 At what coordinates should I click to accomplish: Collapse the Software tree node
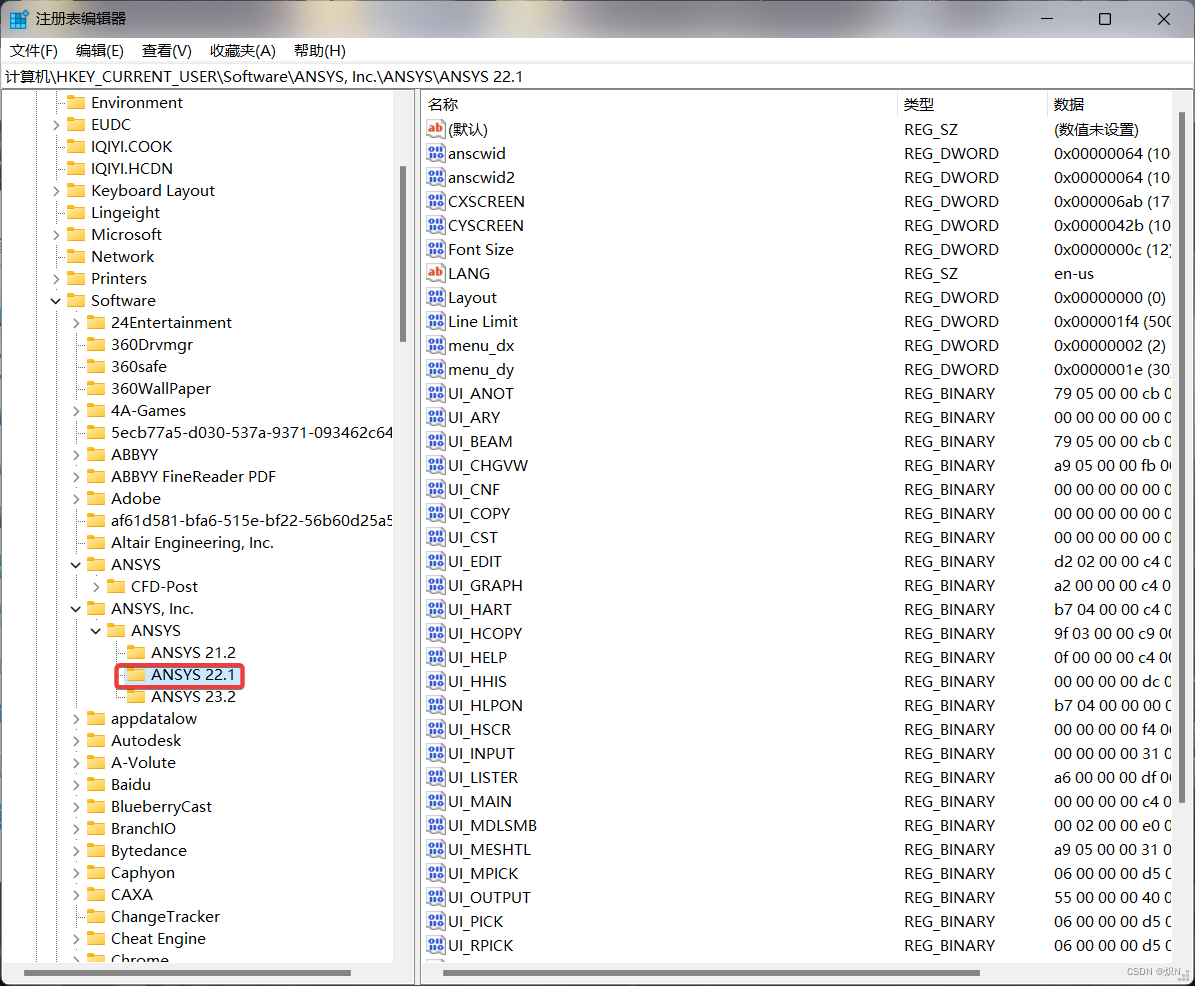[x=56, y=301]
